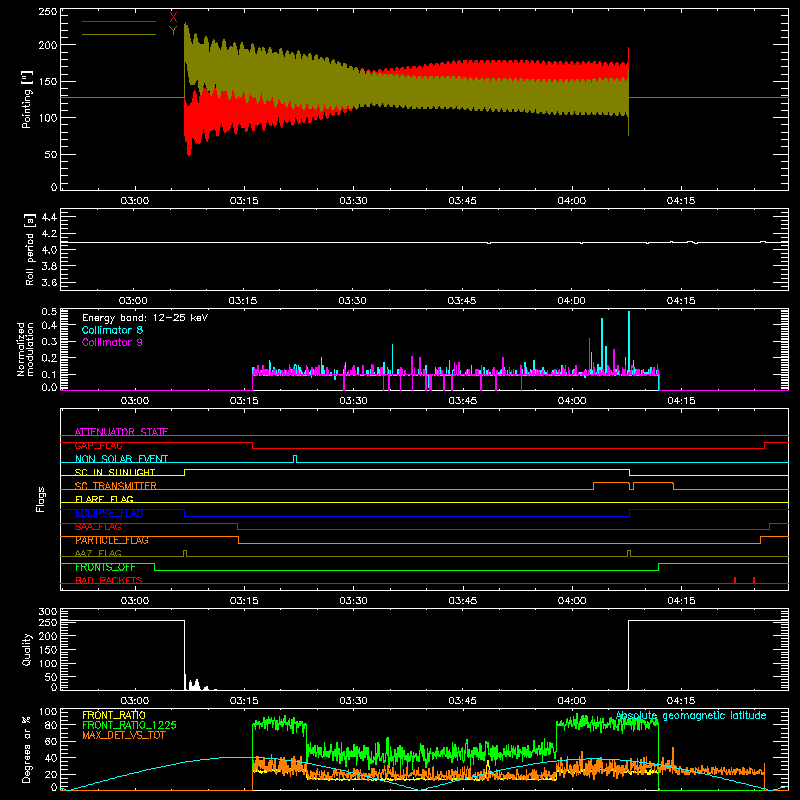800x800 pixels.
Task: Select the GAP_FLAG label
Action: 98,445
